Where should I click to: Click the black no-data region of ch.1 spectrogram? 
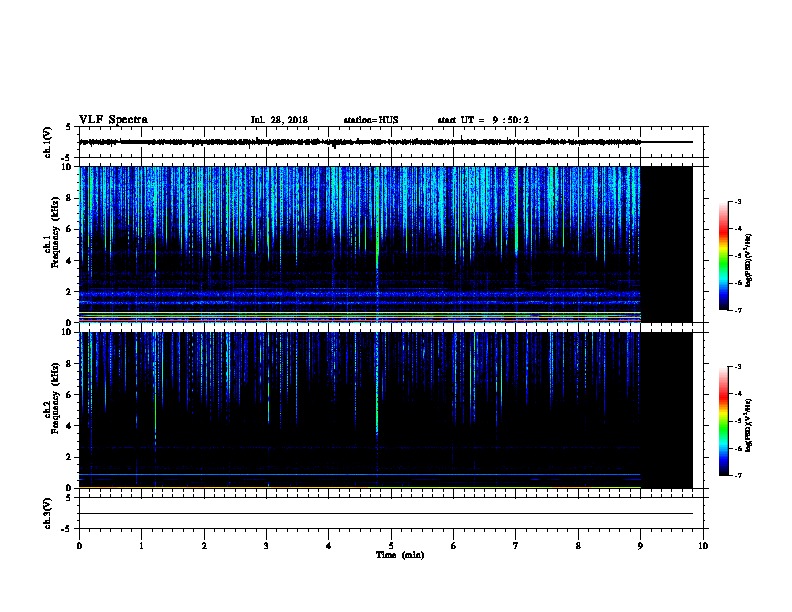(667, 244)
